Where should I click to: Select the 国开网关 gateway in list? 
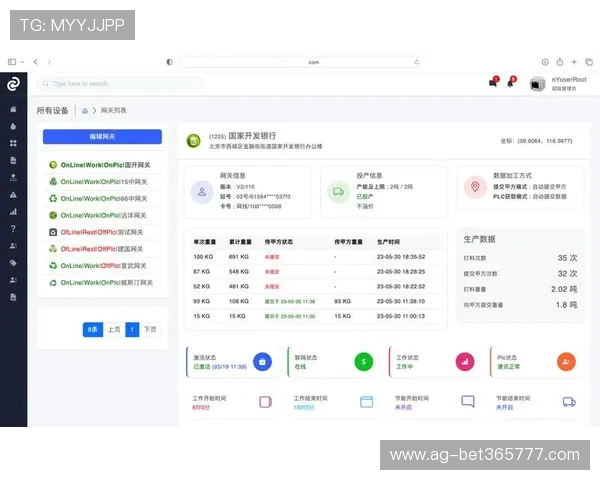(103, 165)
